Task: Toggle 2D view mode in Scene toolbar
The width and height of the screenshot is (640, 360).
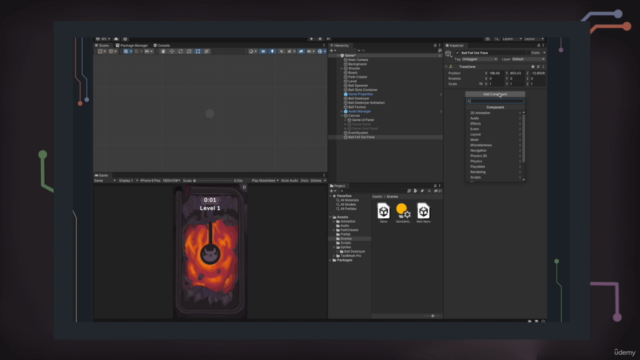Action: tap(263, 51)
